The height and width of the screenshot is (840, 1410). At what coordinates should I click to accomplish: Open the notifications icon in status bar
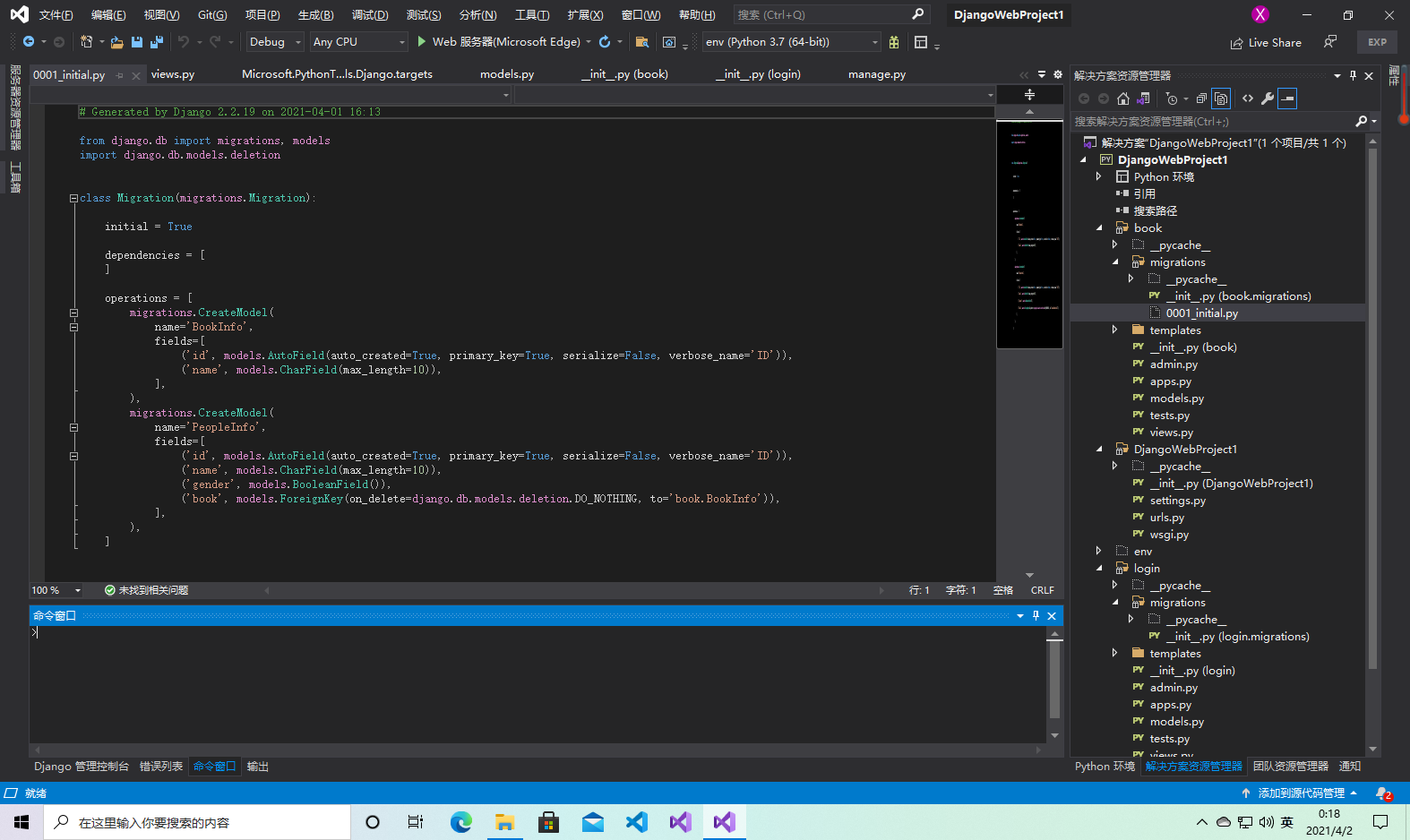click(x=1384, y=793)
